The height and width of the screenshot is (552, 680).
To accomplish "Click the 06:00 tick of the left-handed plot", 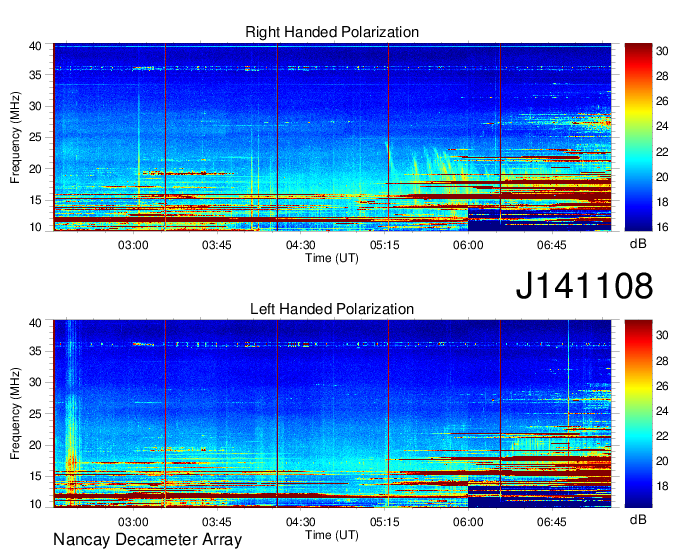I will pos(468,522).
